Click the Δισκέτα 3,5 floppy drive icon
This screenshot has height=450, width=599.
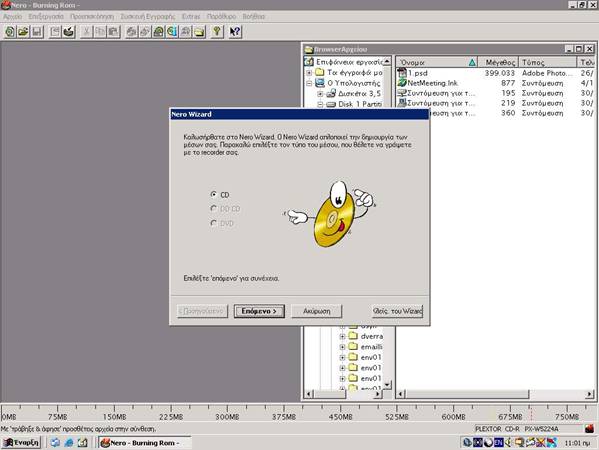(x=331, y=93)
